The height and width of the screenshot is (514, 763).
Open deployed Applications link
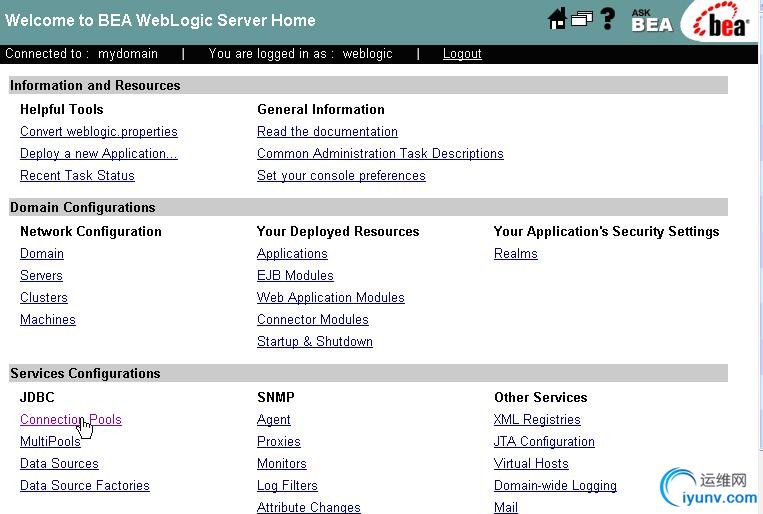tap(292, 254)
